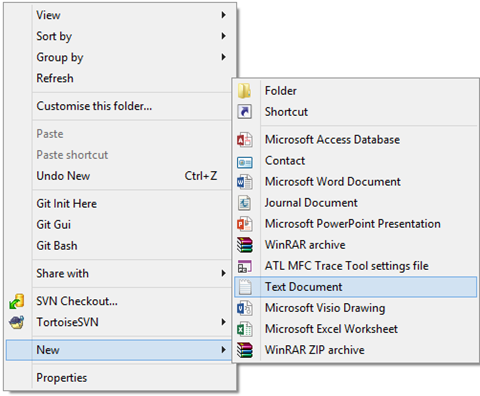The width and height of the screenshot is (480, 396).
Task: Click the Microsoft Access Database icon
Action: click(x=244, y=140)
